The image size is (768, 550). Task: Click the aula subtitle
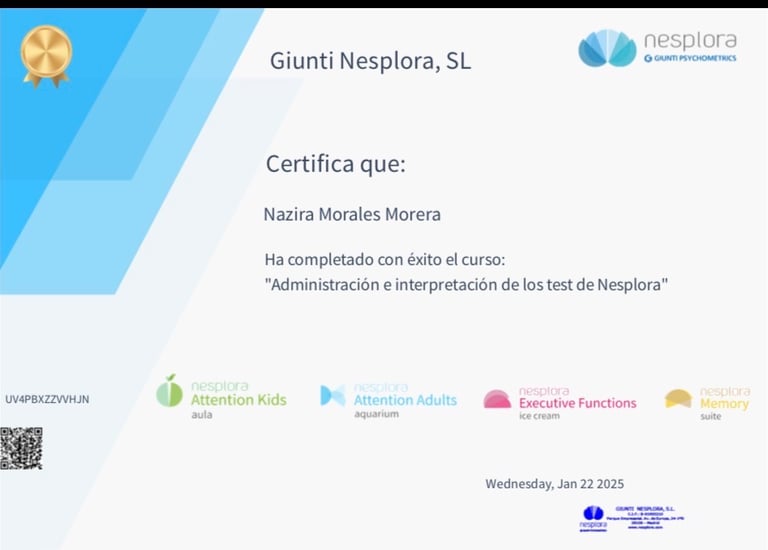tap(202, 414)
